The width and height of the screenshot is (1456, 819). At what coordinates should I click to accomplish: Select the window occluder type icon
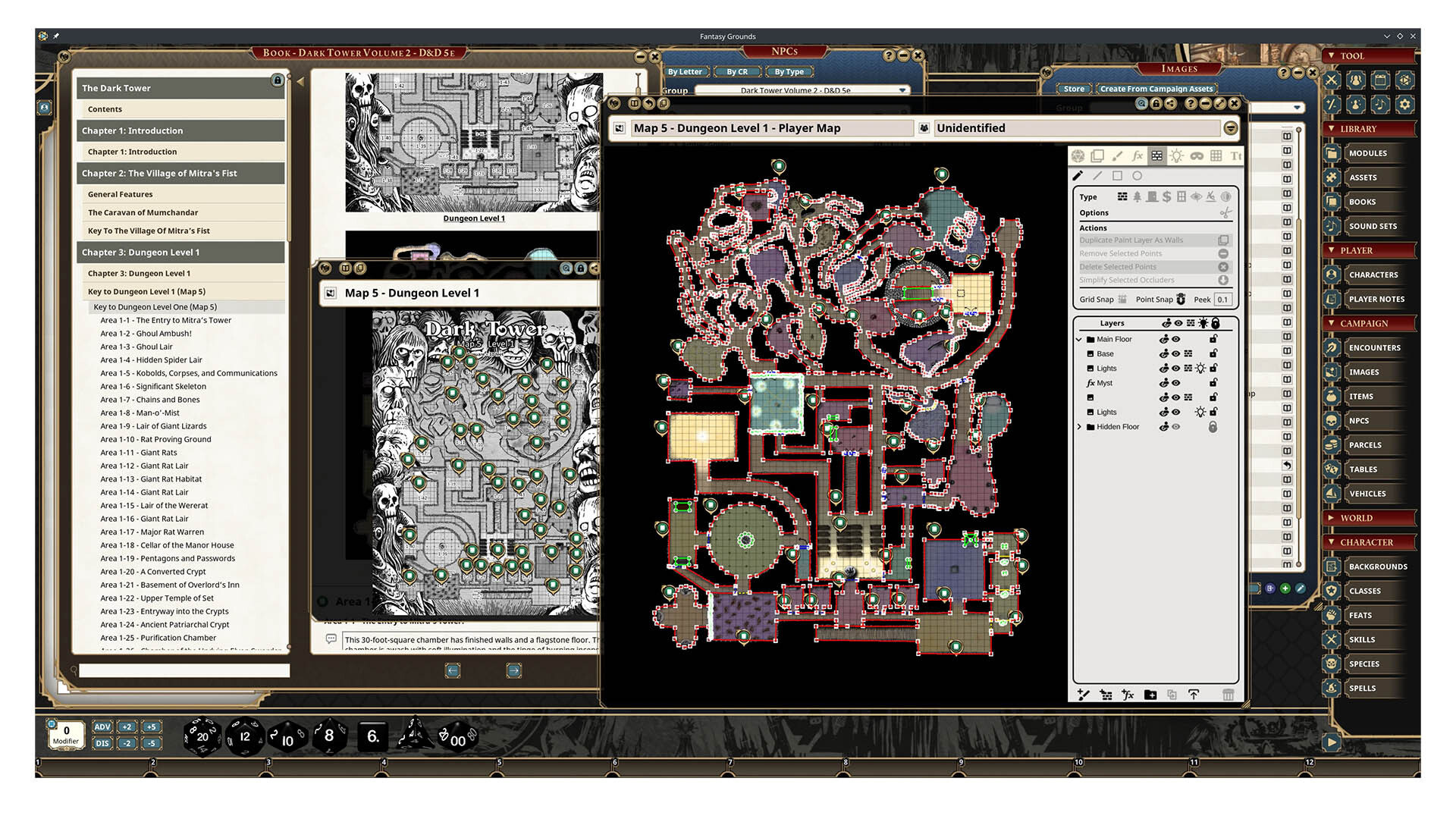[x=1181, y=196]
